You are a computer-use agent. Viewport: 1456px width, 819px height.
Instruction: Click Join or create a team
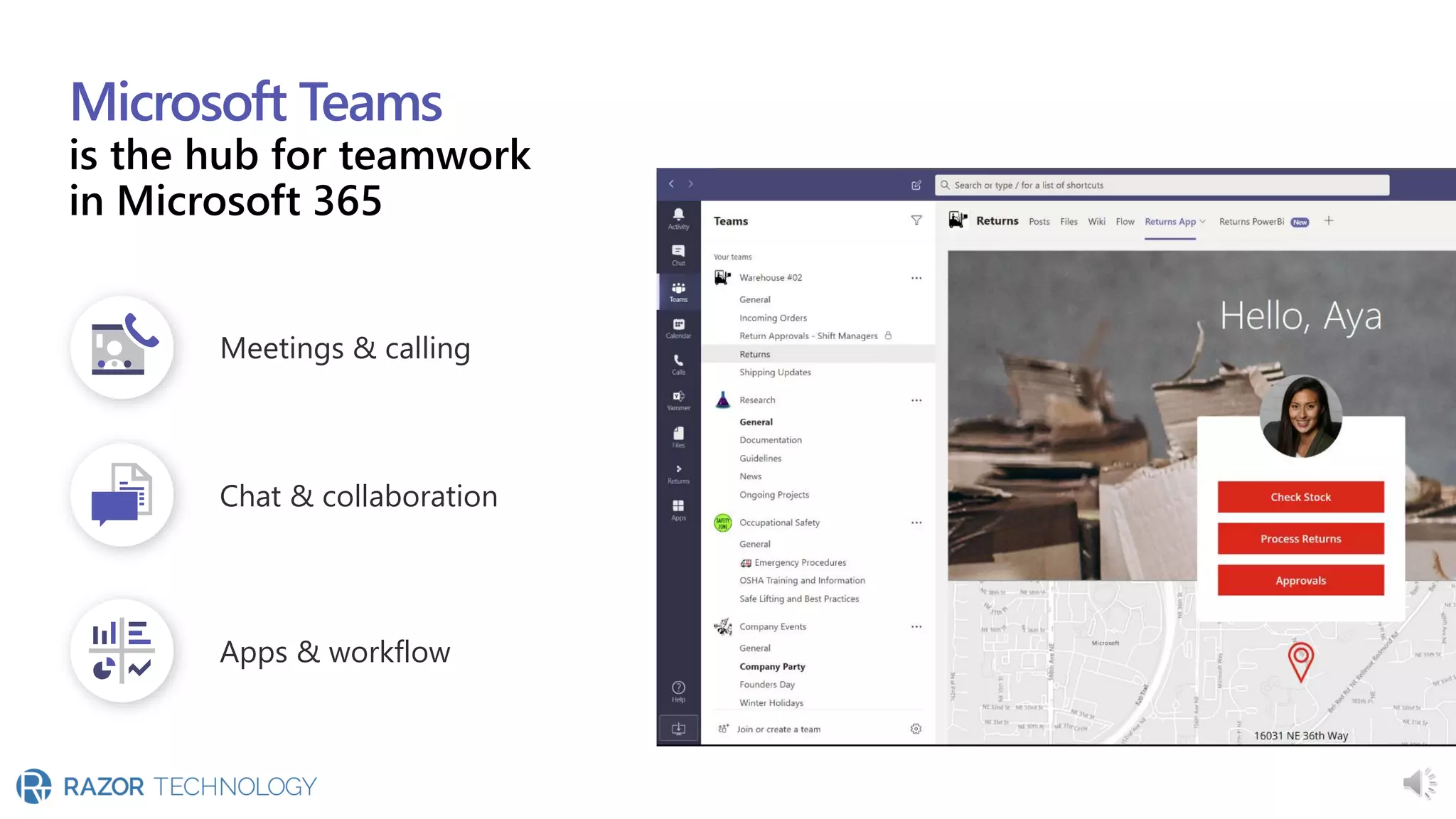point(778,729)
